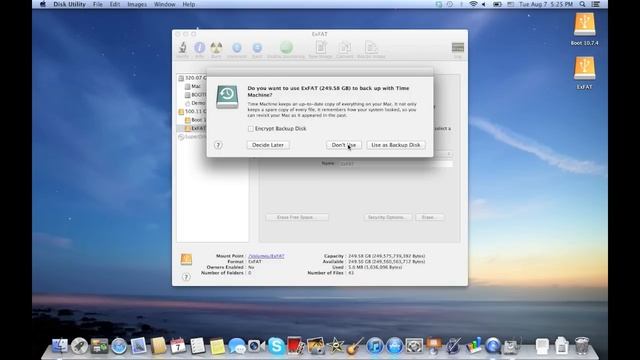The width and height of the screenshot is (640, 360).
Task: Click Use as Backup Disk button
Action: [396, 145]
